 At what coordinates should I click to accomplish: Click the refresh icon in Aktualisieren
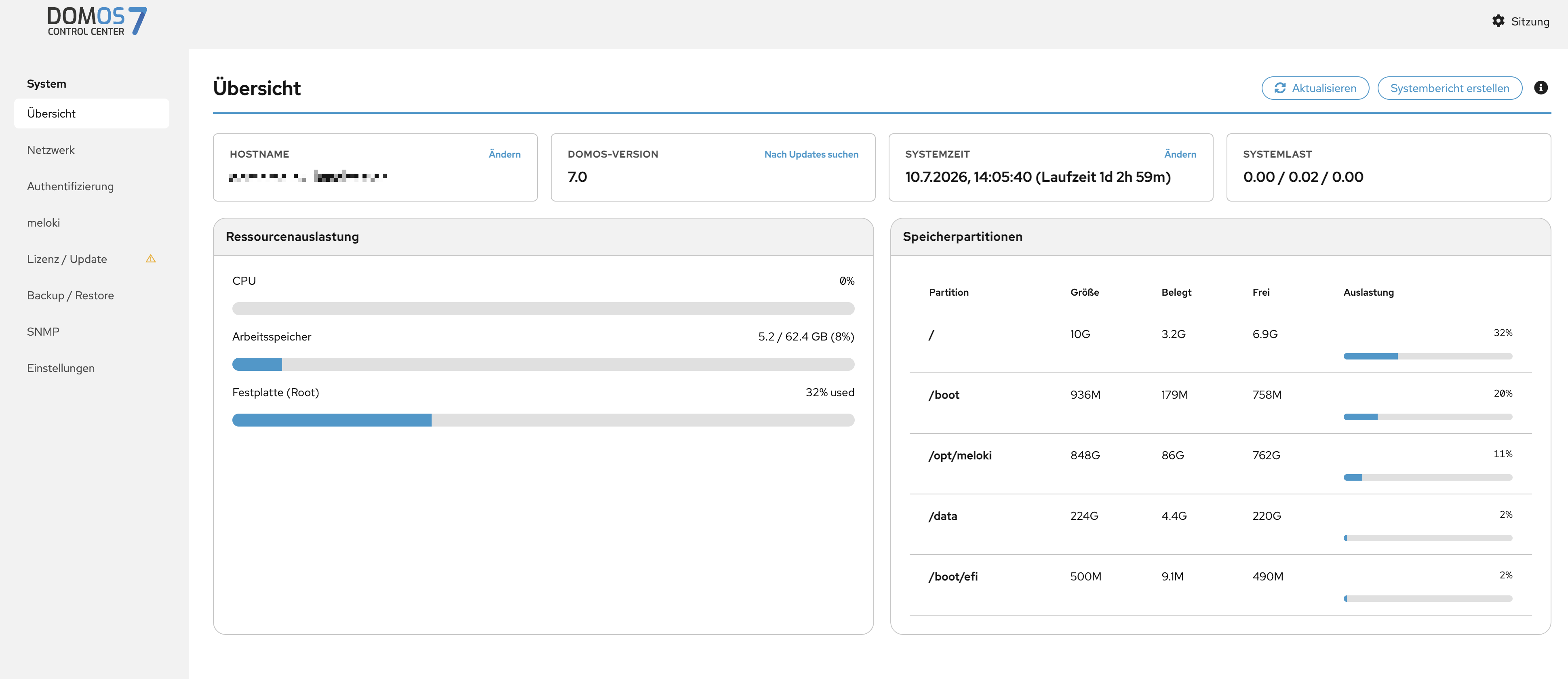click(1280, 88)
